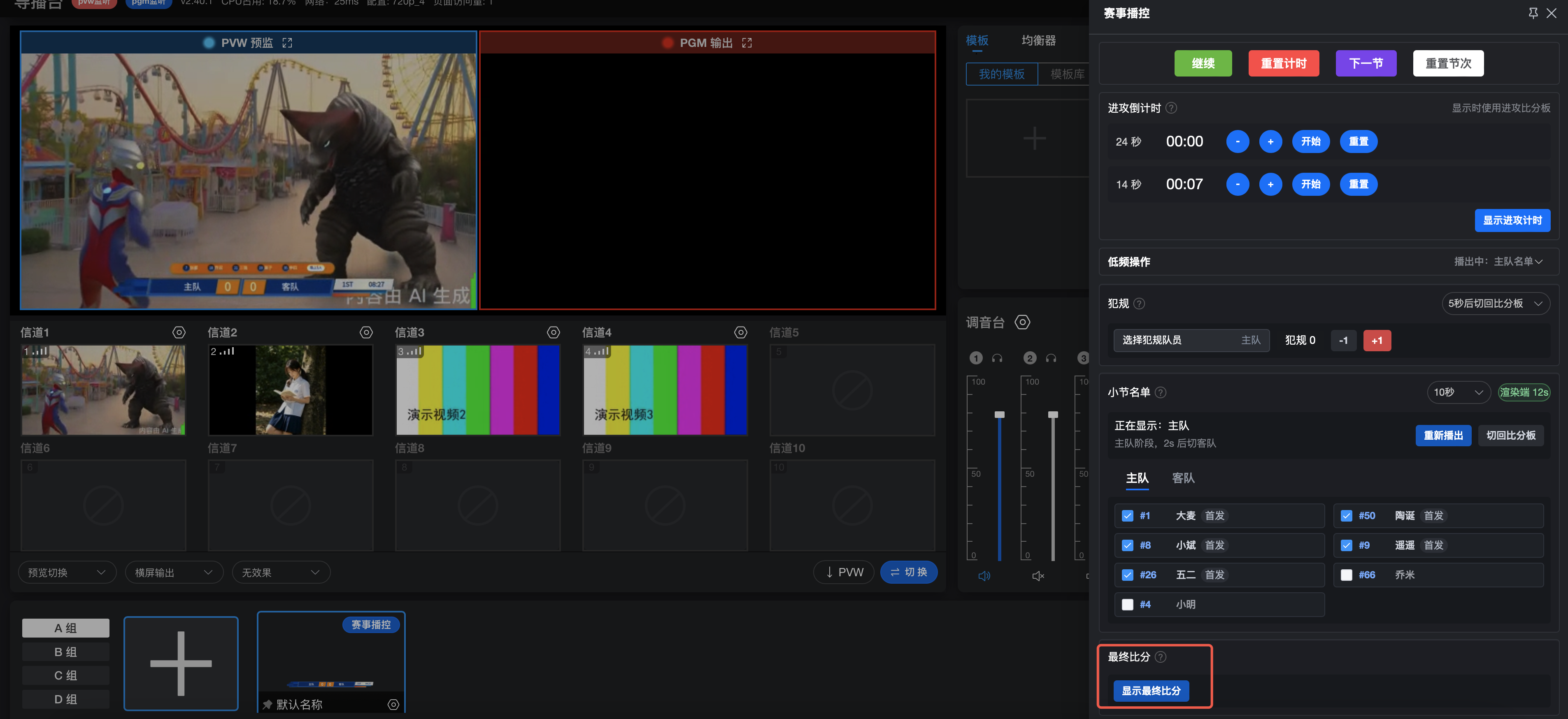Click the pin icon beside 默认名称
1568x719 pixels.
click(x=267, y=705)
